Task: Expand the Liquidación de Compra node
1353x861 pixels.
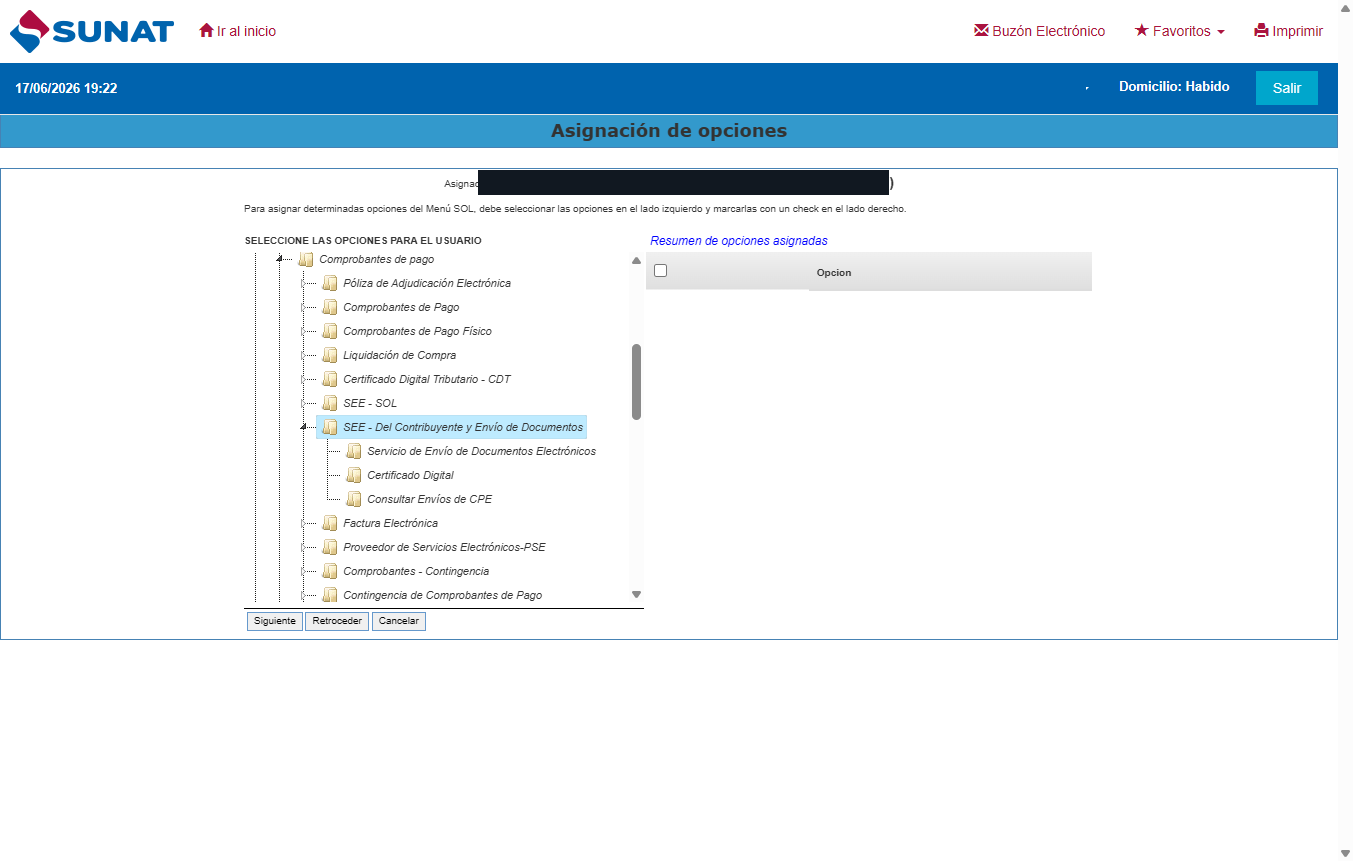Action: click(304, 355)
